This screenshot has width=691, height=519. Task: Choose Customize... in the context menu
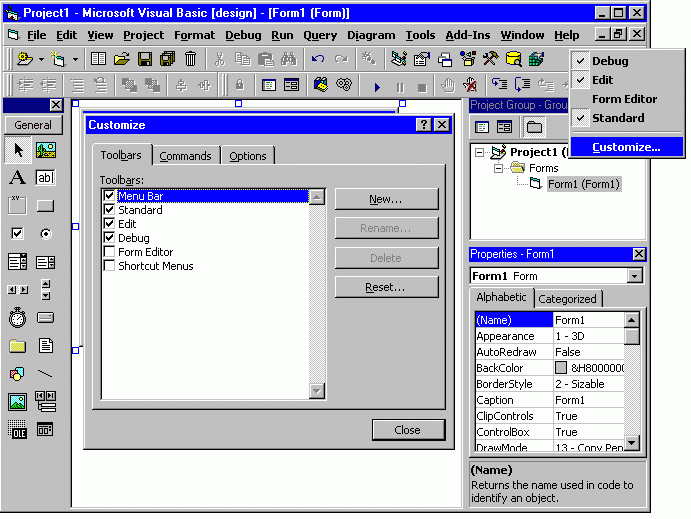(627, 147)
